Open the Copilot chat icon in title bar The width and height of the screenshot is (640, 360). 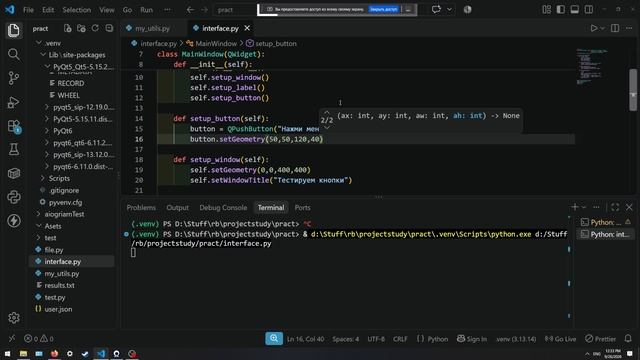point(436,9)
